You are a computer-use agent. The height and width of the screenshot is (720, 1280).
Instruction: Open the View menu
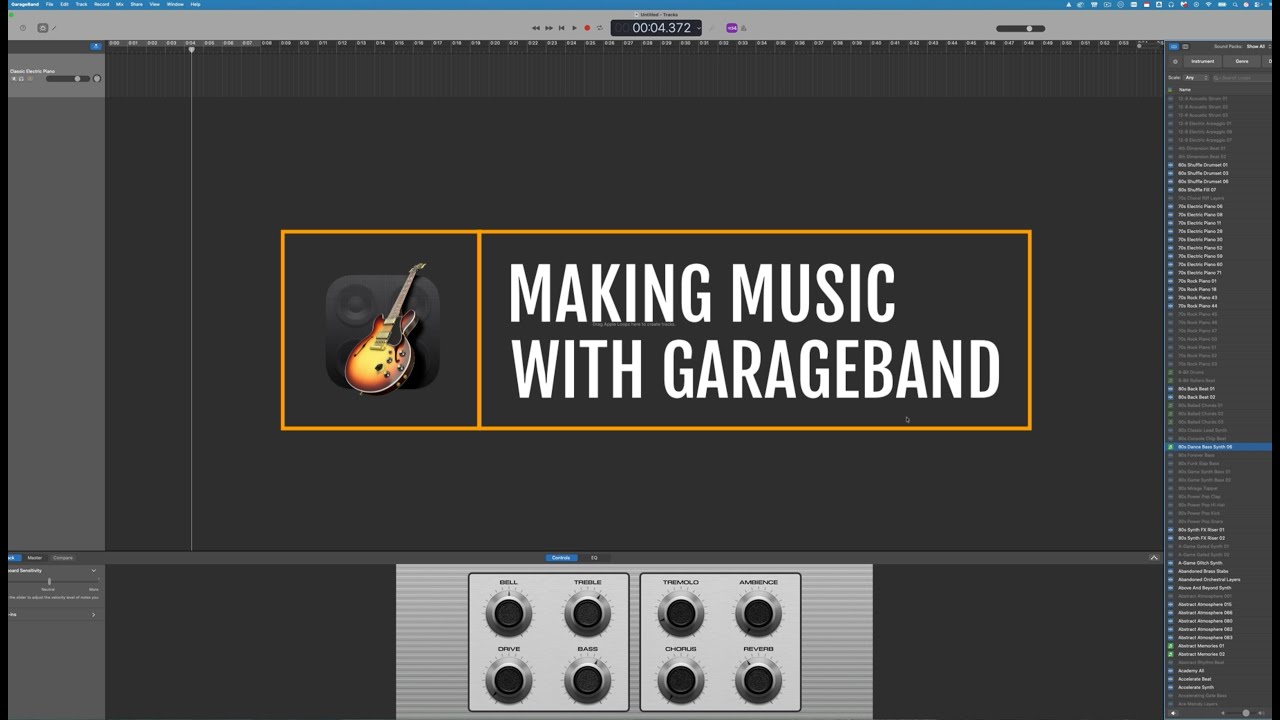pyautogui.click(x=155, y=4)
